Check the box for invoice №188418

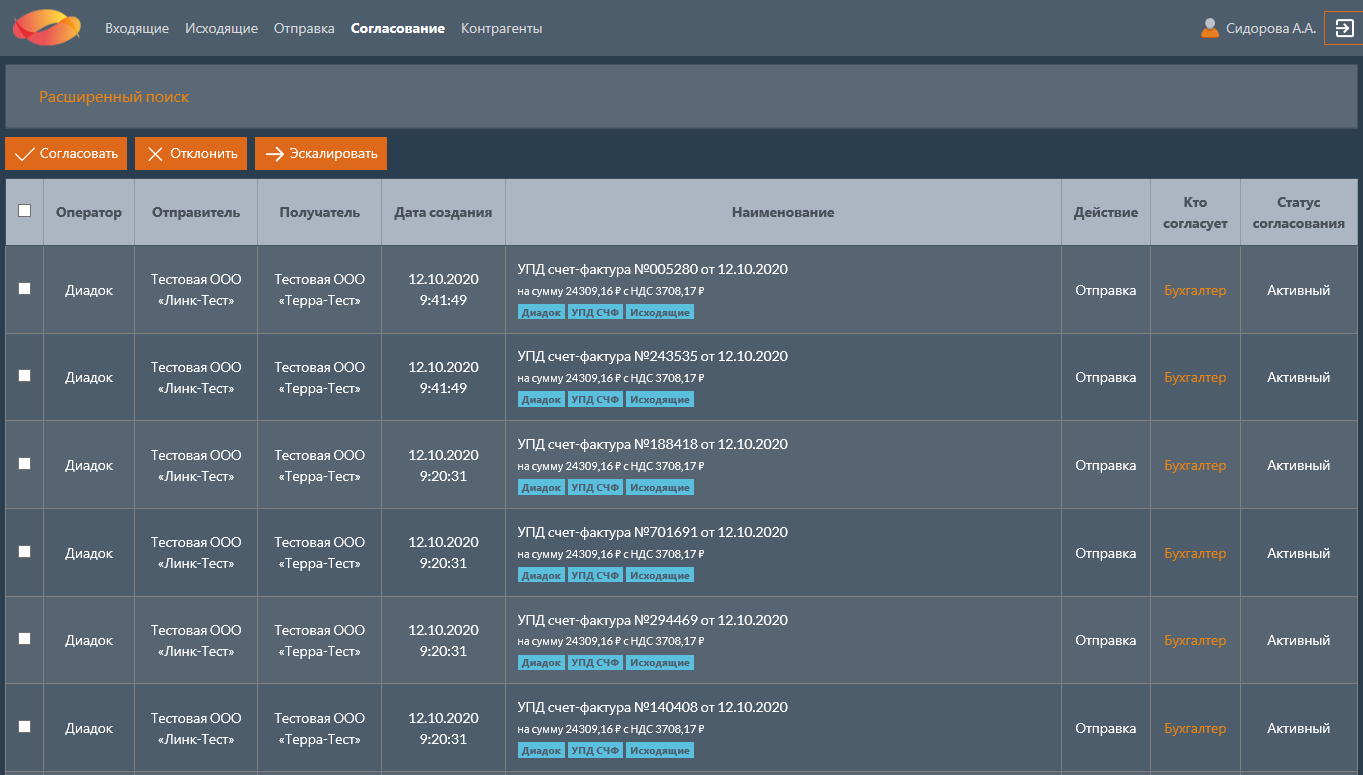point(25,464)
